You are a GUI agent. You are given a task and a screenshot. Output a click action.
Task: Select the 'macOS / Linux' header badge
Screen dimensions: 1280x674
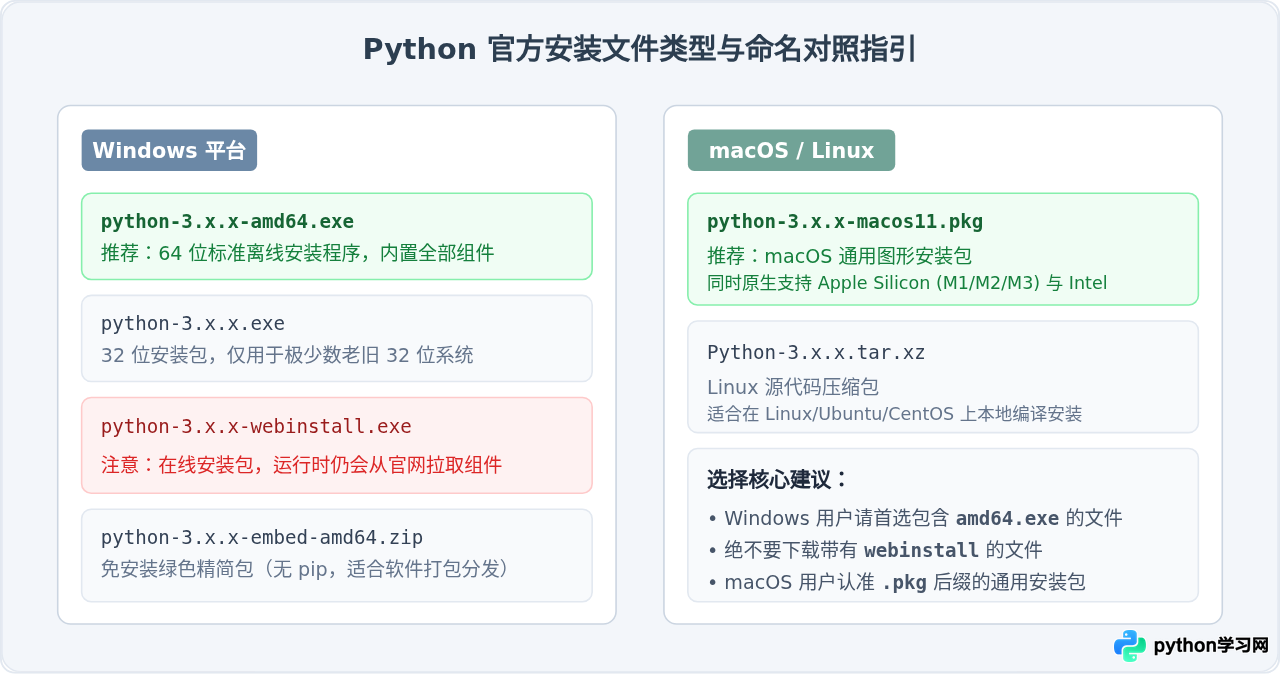pyautogui.click(x=791, y=150)
